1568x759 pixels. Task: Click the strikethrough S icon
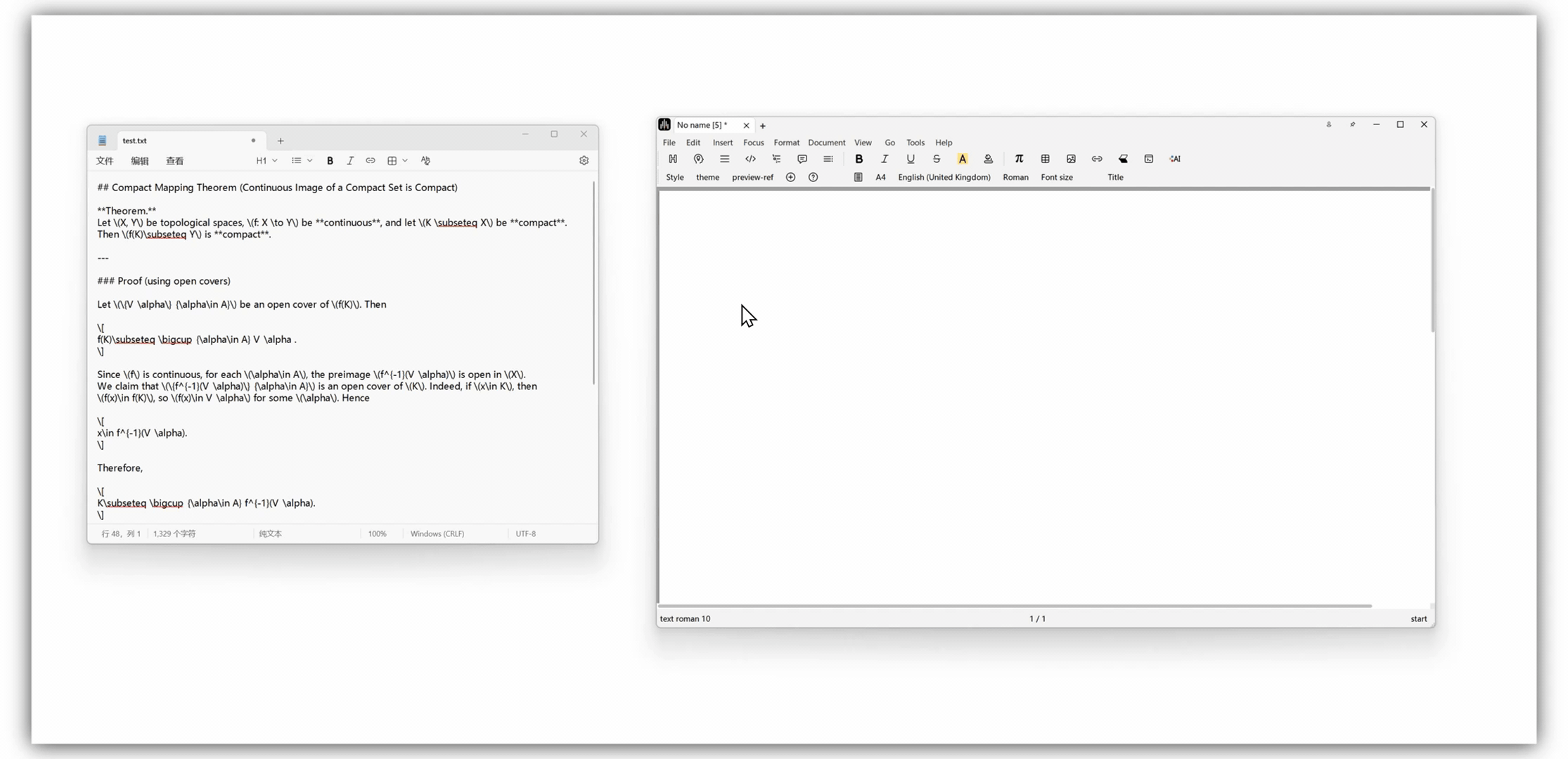coord(936,159)
